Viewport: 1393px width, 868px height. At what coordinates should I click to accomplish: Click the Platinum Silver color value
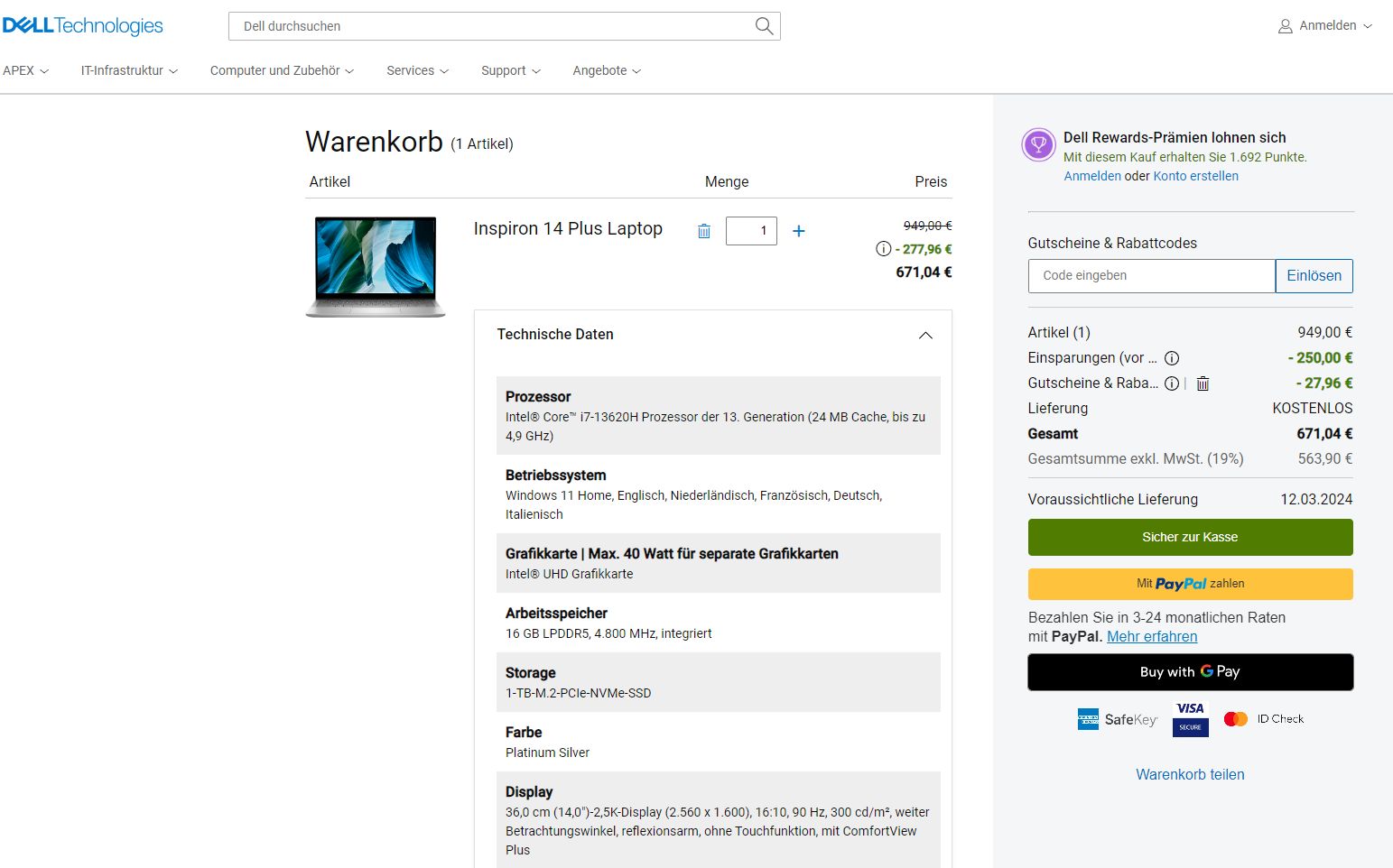click(x=547, y=753)
